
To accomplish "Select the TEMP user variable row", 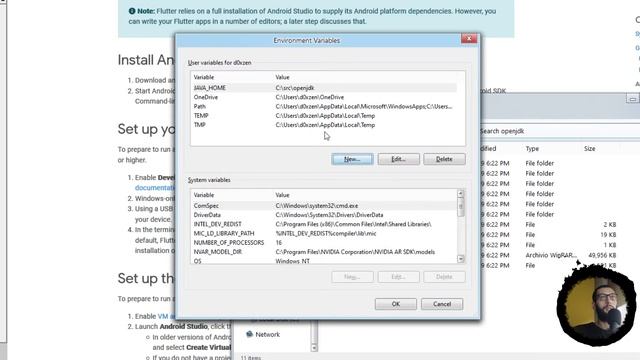I will [x=324, y=116].
